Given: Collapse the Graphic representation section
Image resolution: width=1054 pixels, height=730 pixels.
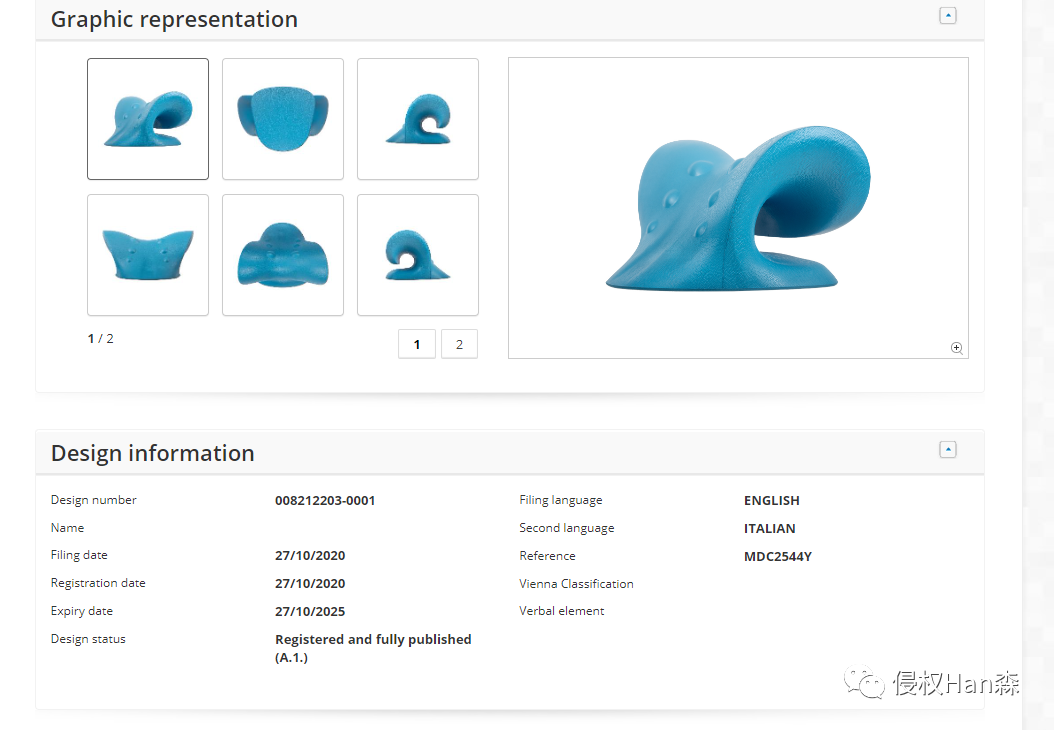Looking at the screenshot, I should point(948,15).
